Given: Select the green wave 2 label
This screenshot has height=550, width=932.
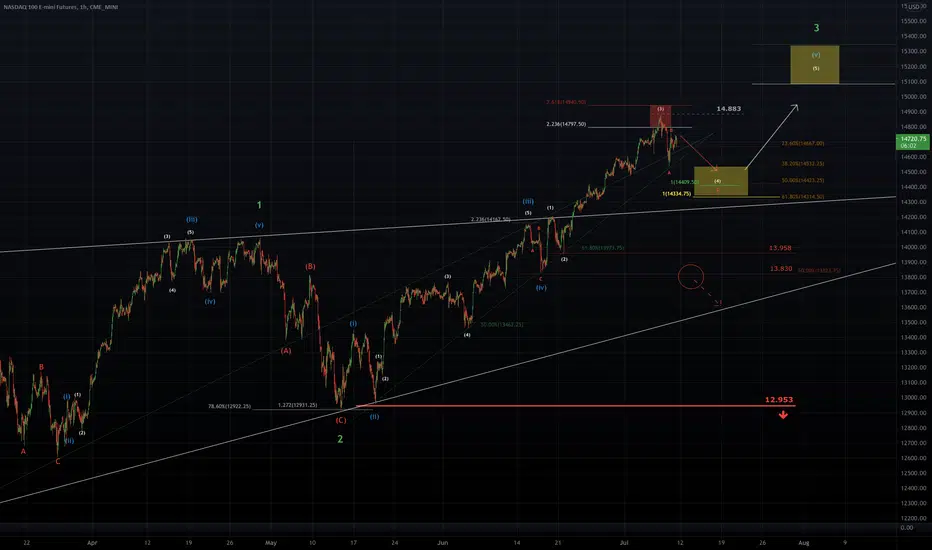Looking at the screenshot, I should coord(340,439).
